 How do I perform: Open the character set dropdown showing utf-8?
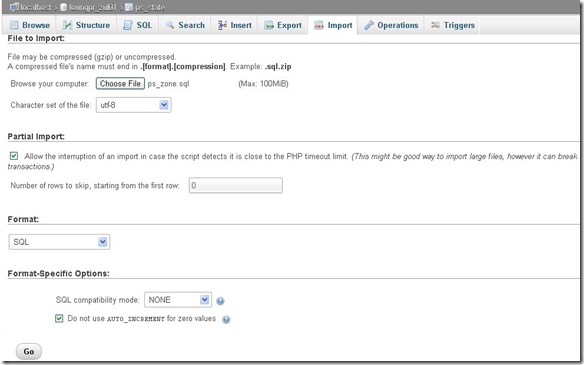tap(134, 105)
